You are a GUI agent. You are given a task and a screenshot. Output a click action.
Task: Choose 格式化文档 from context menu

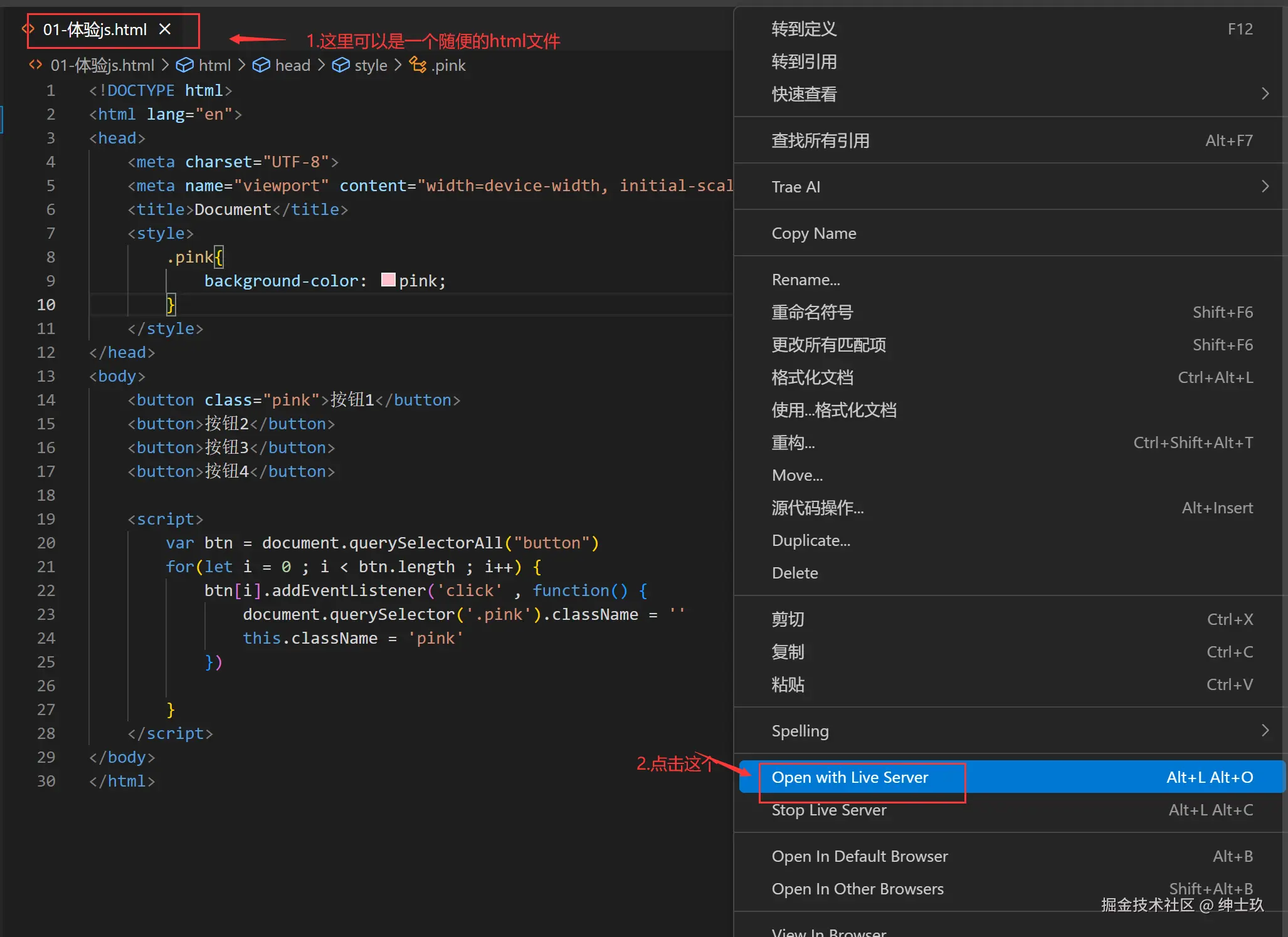point(1010,377)
